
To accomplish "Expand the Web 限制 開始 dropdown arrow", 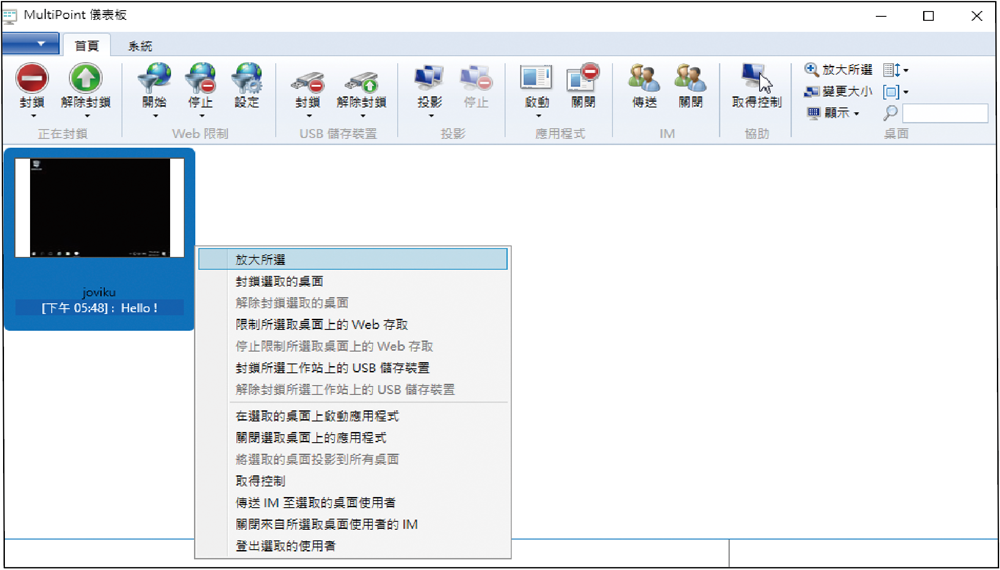I will click(154, 115).
